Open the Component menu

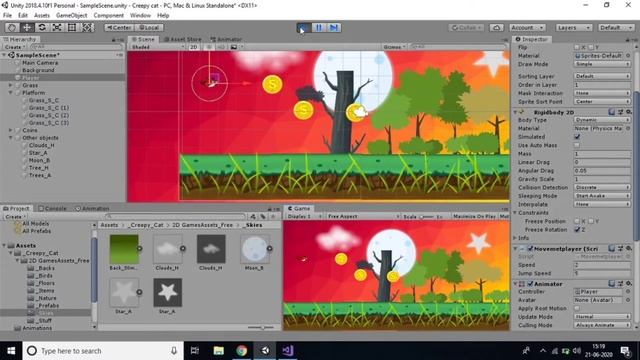tap(109, 16)
